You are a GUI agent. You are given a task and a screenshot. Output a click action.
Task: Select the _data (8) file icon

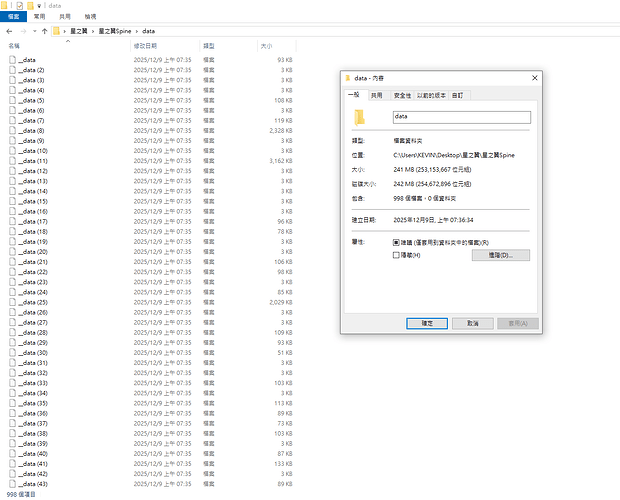12,131
